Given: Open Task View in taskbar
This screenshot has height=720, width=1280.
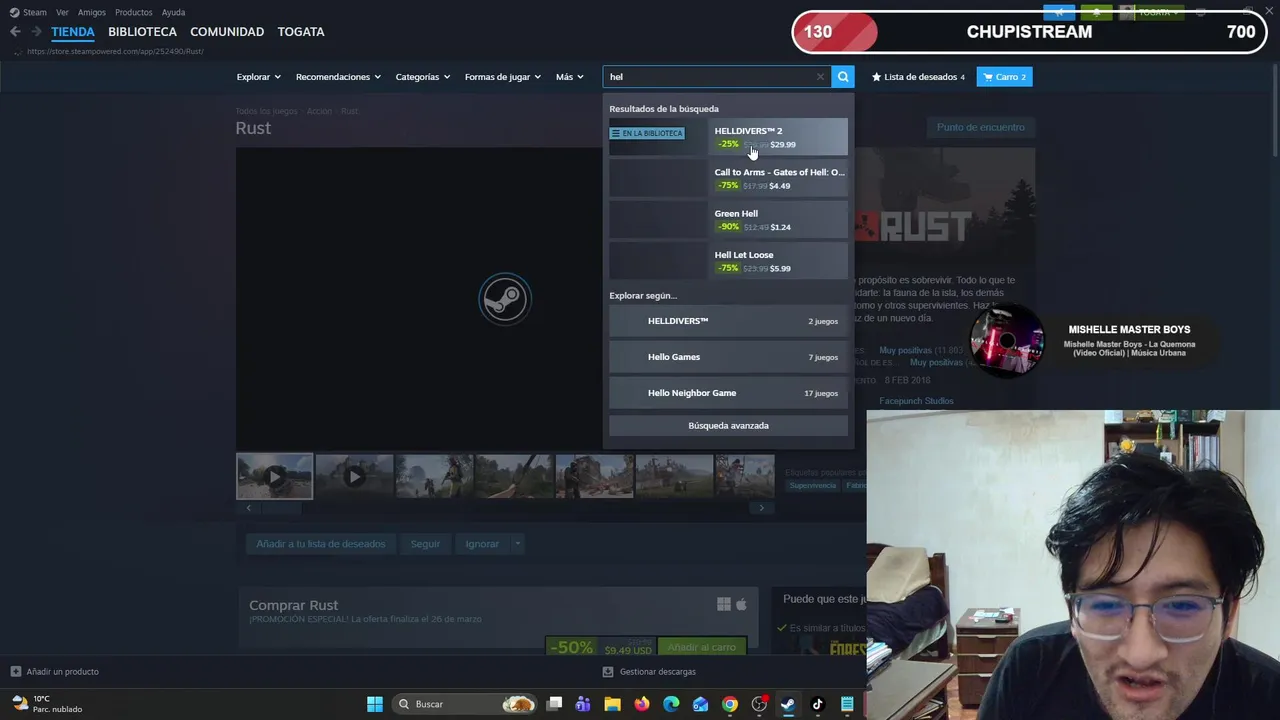Looking at the screenshot, I should click(555, 704).
